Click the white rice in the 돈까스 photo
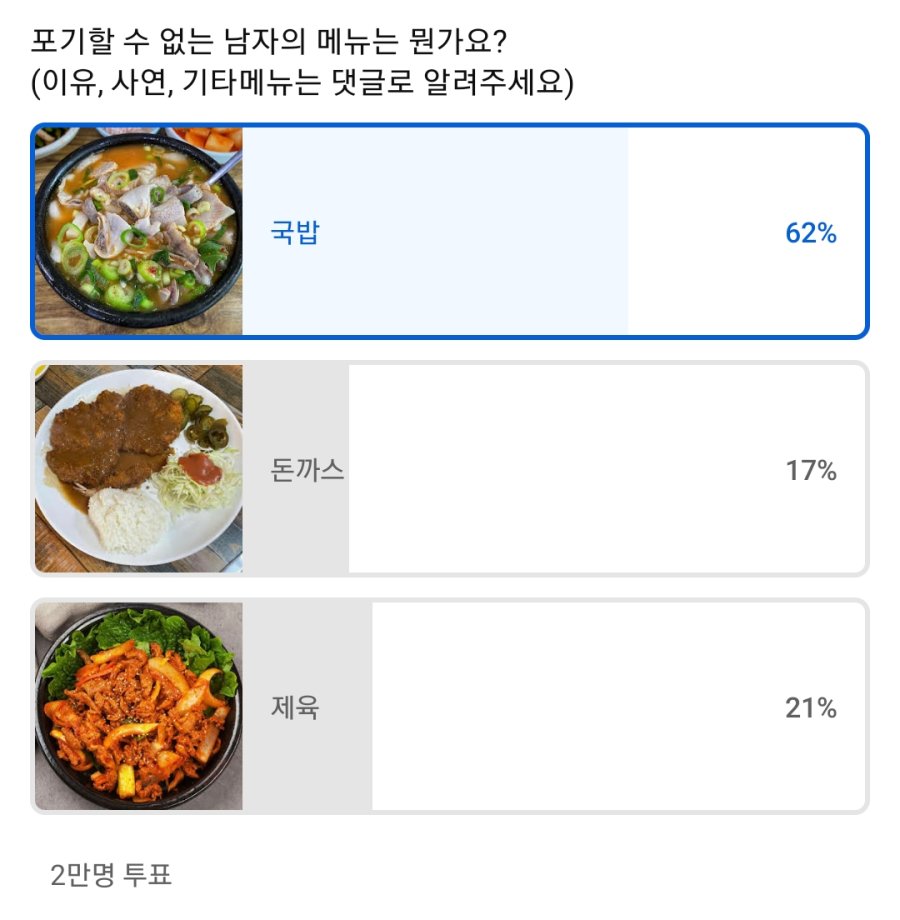This screenshot has height=920, width=900. (x=126, y=519)
